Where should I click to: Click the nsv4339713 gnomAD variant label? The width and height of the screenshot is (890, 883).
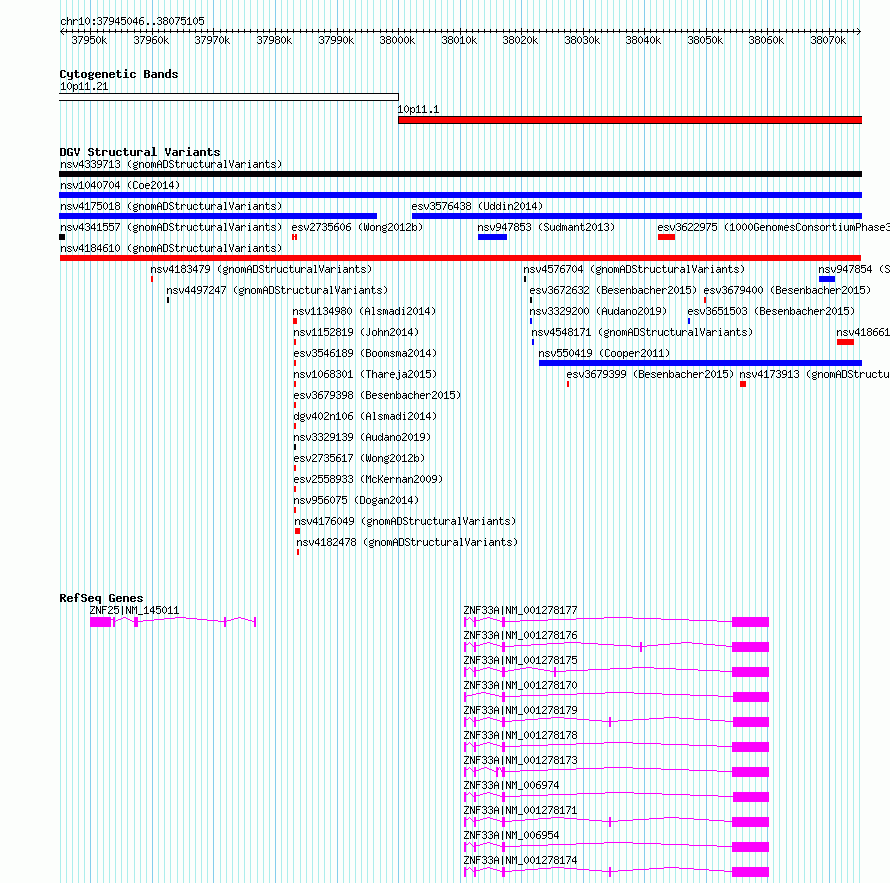point(171,165)
